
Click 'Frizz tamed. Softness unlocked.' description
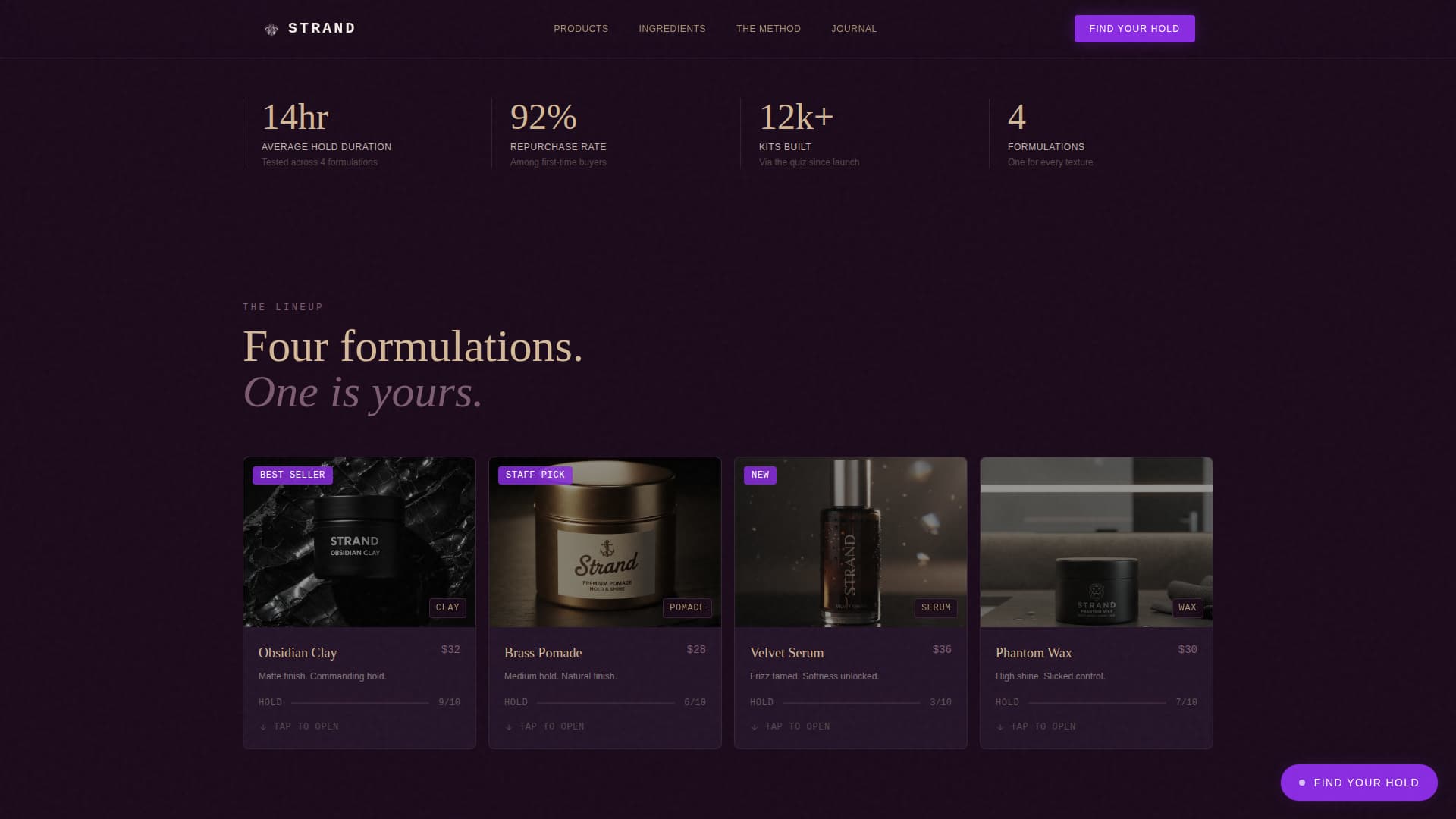pos(814,676)
